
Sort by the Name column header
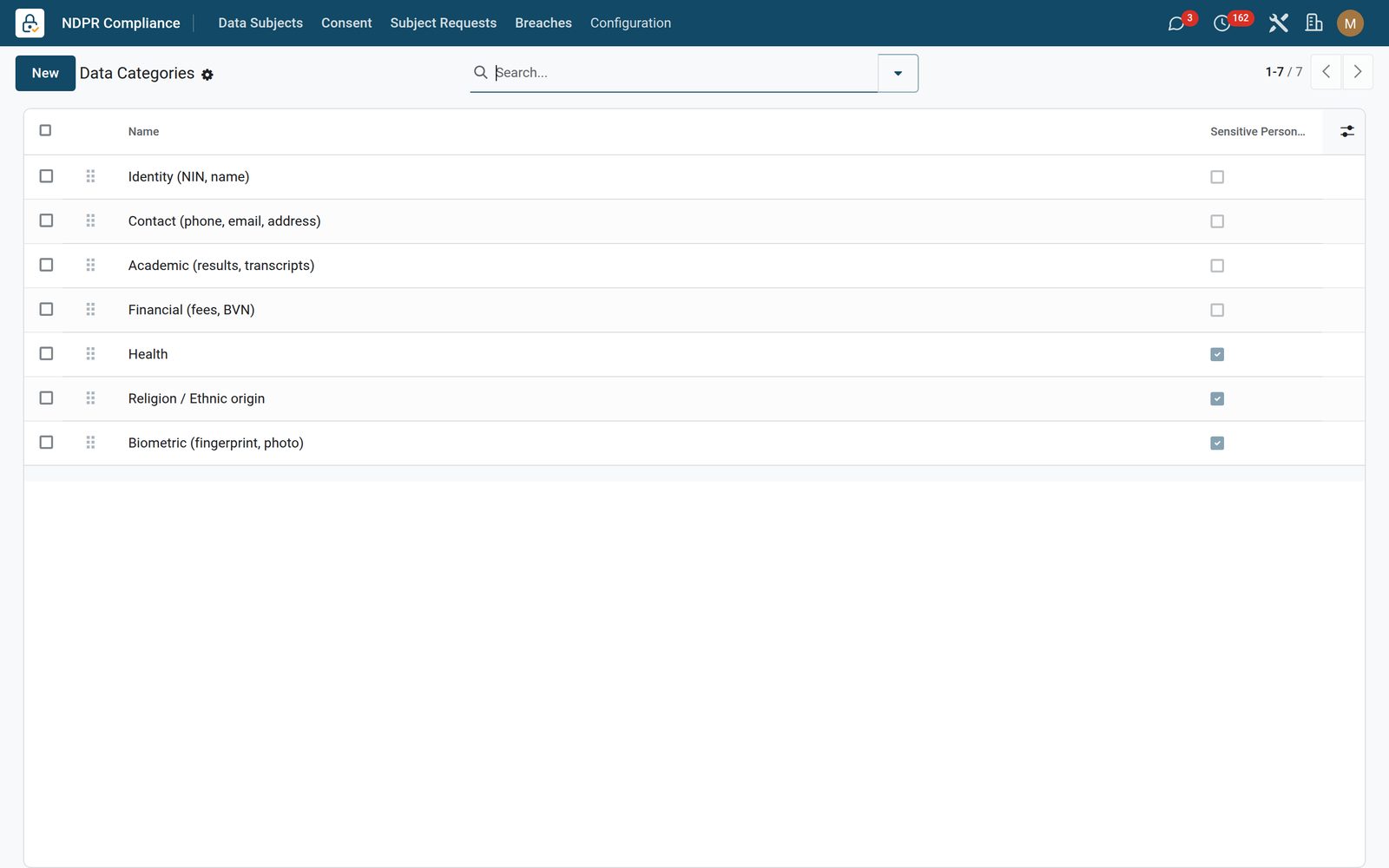coord(143,132)
